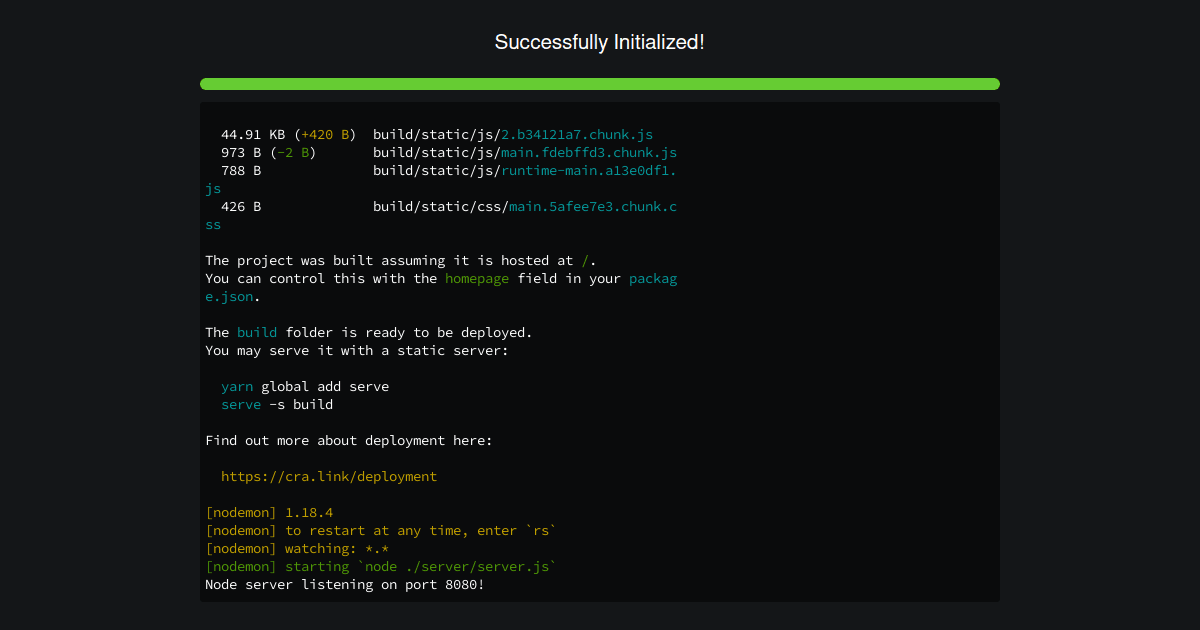Select main.fdebffd3.chunk.js in the output
The height and width of the screenshot is (630, 1200).
pyautogui.click(x=587, y=152)
